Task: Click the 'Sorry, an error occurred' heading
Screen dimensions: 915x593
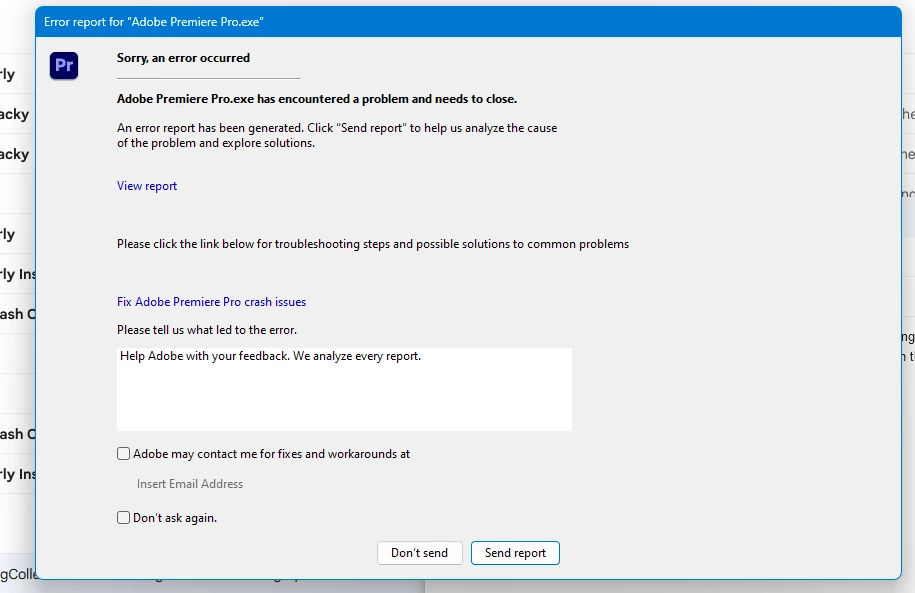Action: click(x=183, y=58)
